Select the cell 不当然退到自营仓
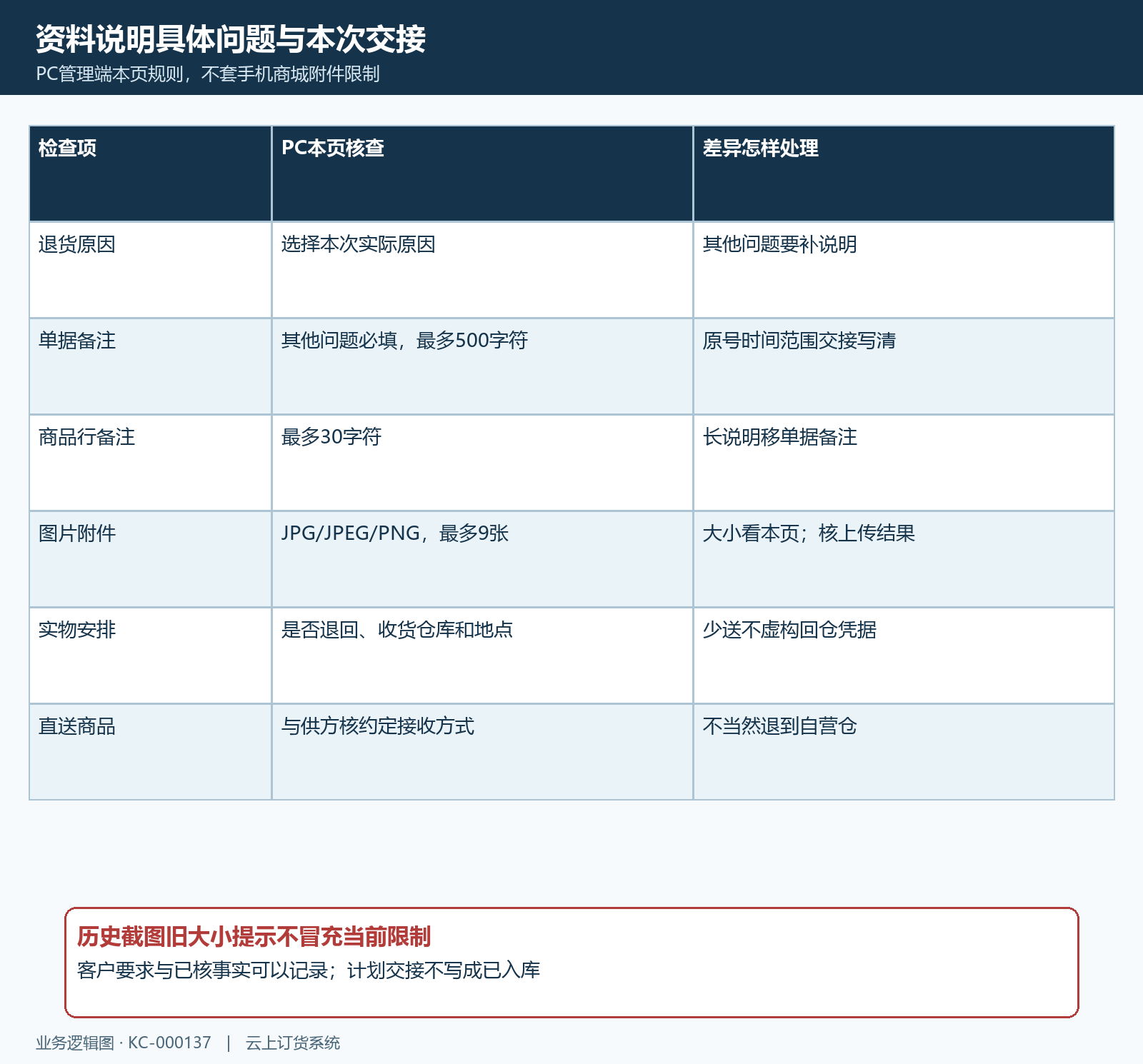This screenshot has width=1143, height=1064. [x=904, y=752]
